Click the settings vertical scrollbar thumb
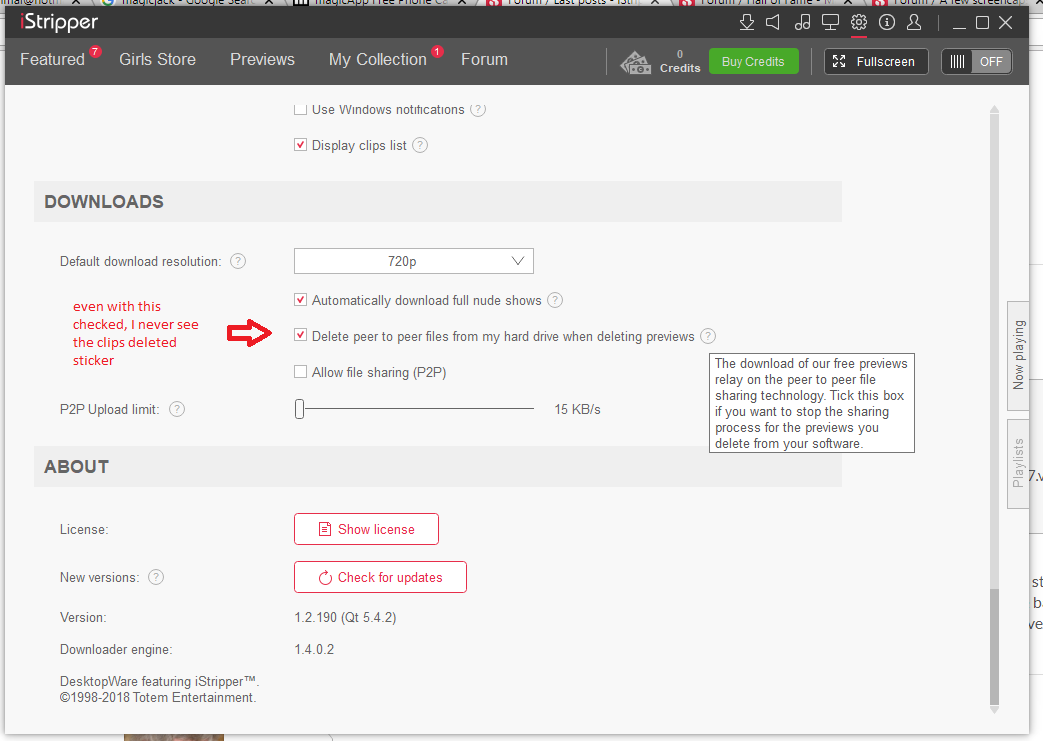The image size is (1043, 741). click(x=994, y=646)
